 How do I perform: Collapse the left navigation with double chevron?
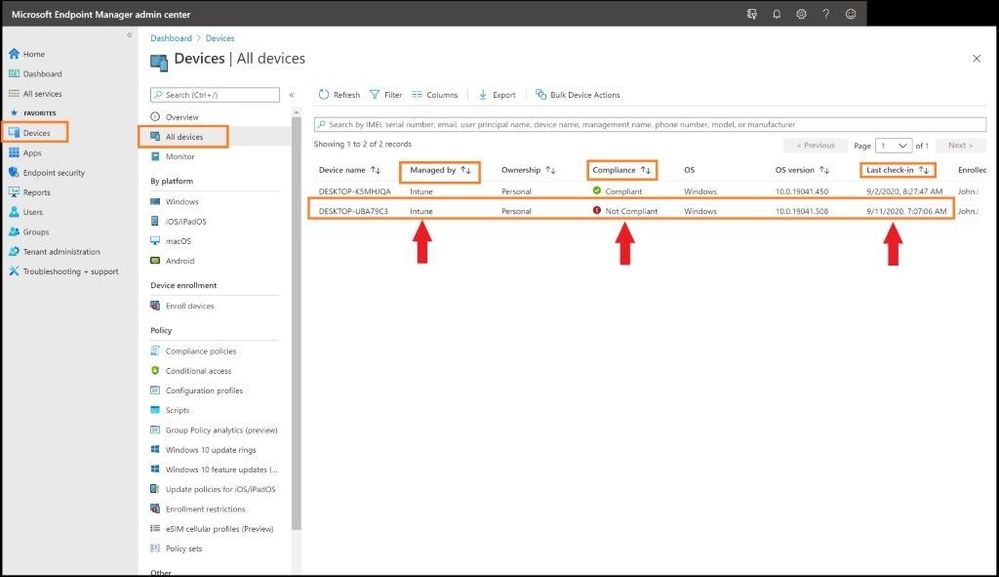point(129,35)
